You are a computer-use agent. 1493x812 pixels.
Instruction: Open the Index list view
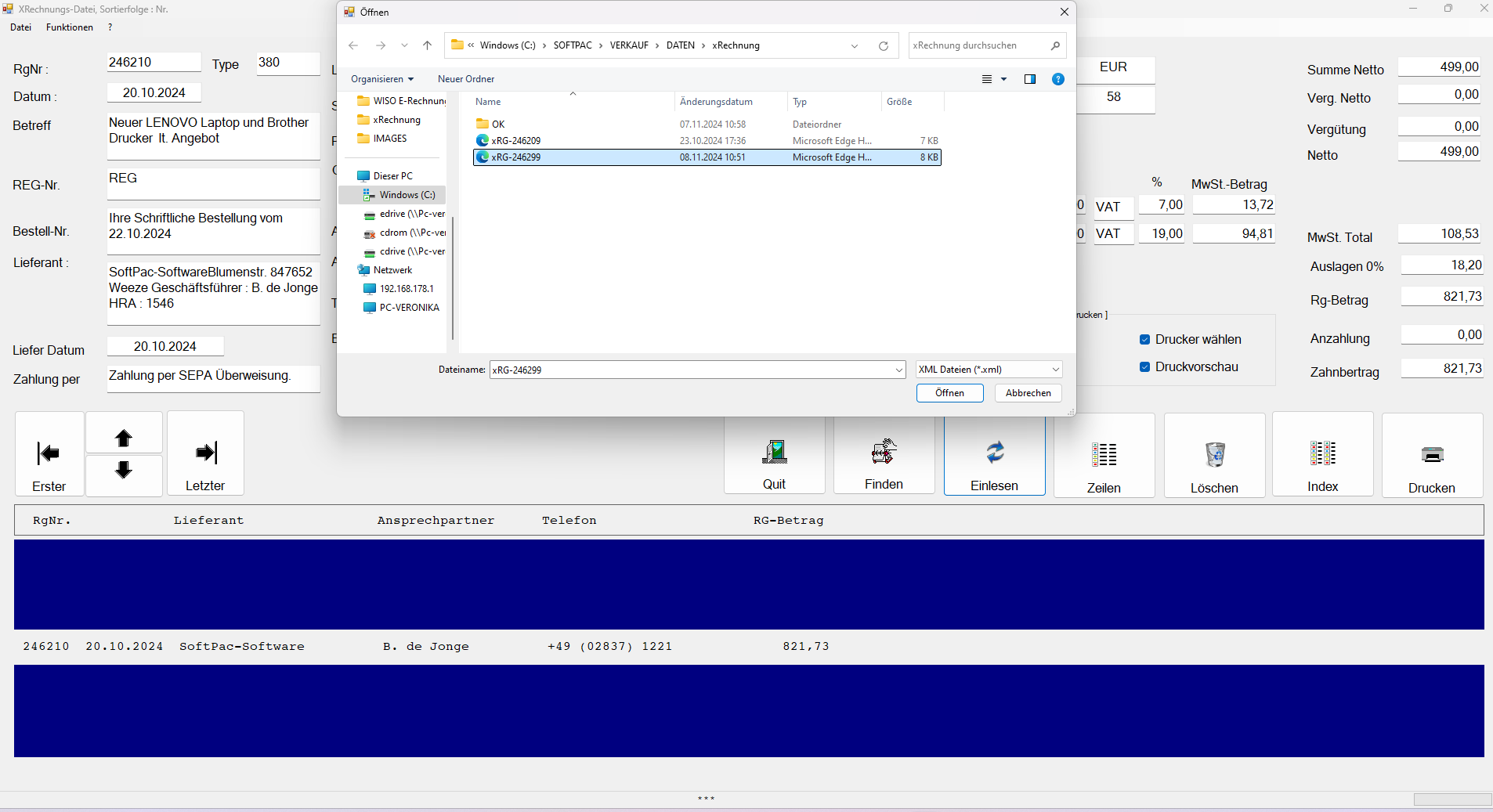point(1323,455)
